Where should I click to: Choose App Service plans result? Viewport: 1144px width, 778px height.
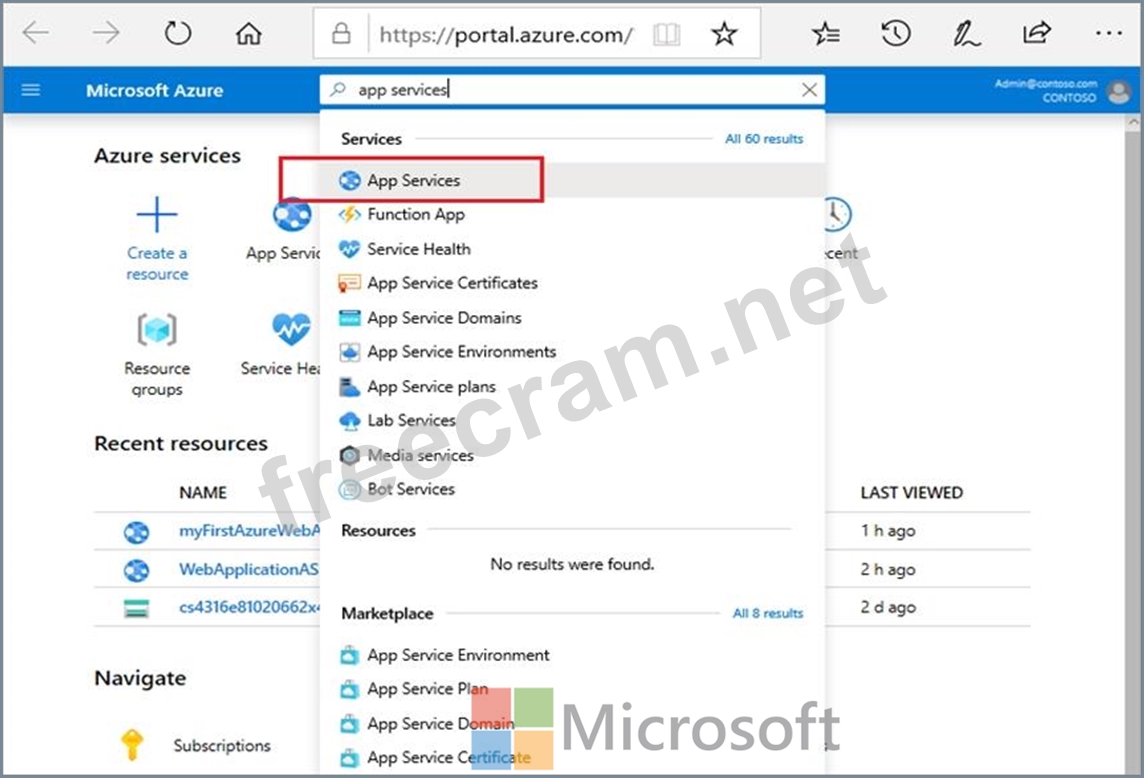431,386
